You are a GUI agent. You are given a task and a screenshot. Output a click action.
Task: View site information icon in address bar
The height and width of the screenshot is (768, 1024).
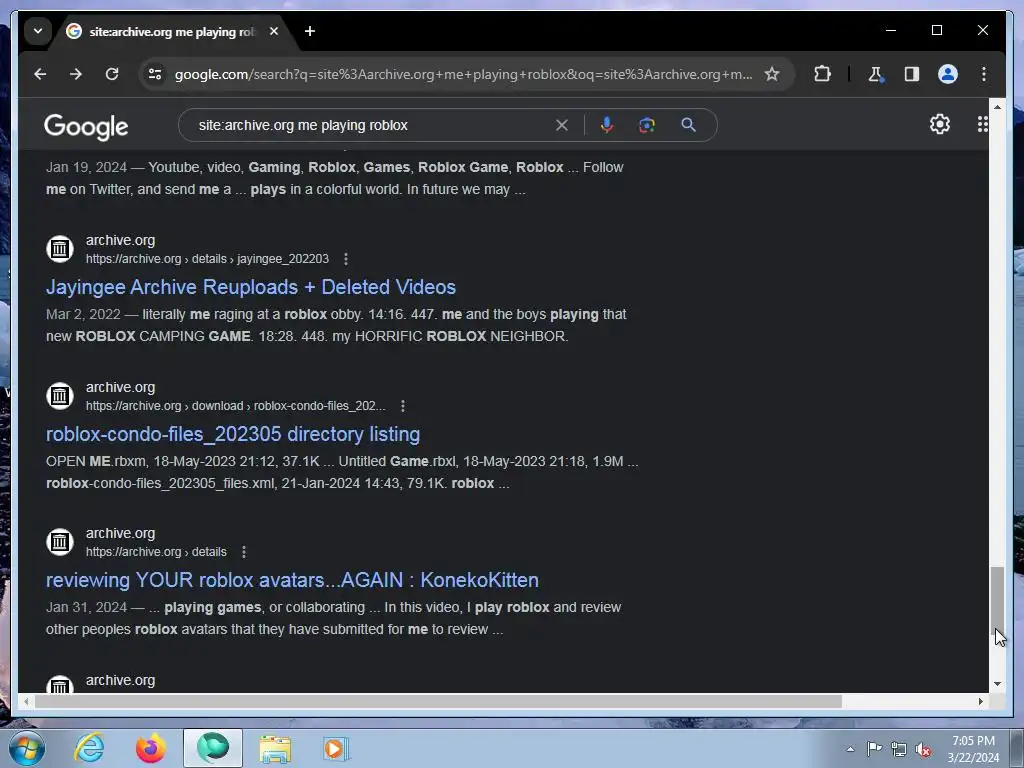[155, 74]
